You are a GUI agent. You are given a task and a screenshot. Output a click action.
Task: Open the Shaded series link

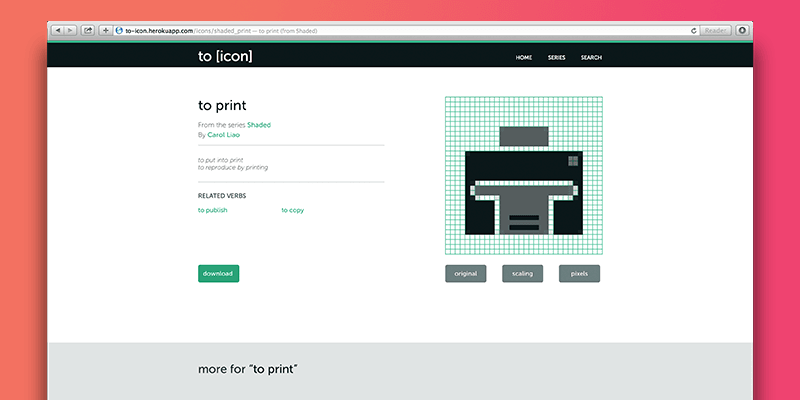[259, 125]
